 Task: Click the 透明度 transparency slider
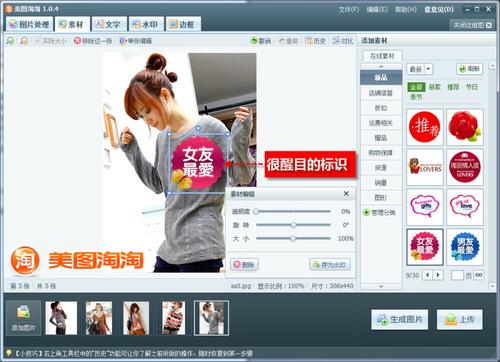pyautogui.click(x=293, y=211)
